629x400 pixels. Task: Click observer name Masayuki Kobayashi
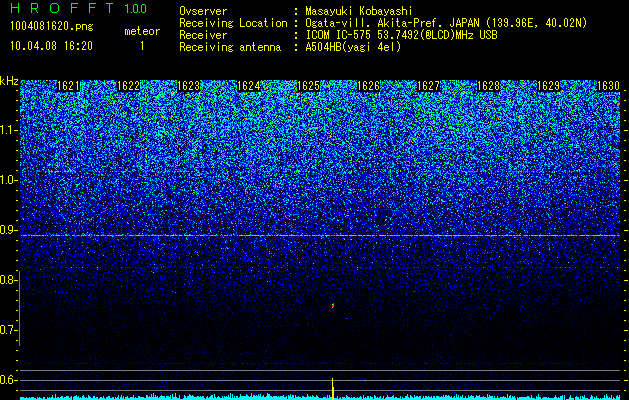click(359, 11)
